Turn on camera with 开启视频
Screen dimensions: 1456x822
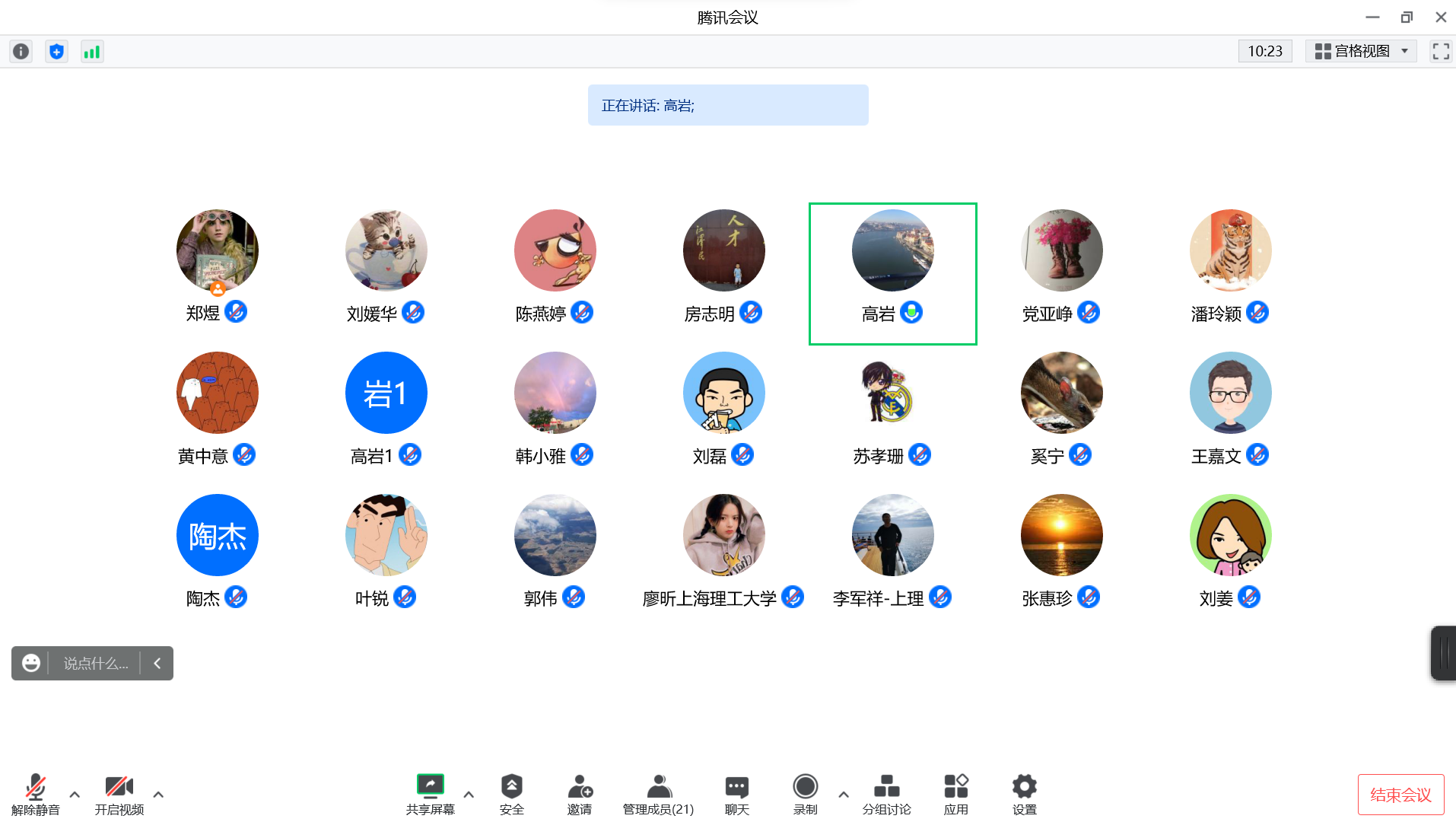119,793
